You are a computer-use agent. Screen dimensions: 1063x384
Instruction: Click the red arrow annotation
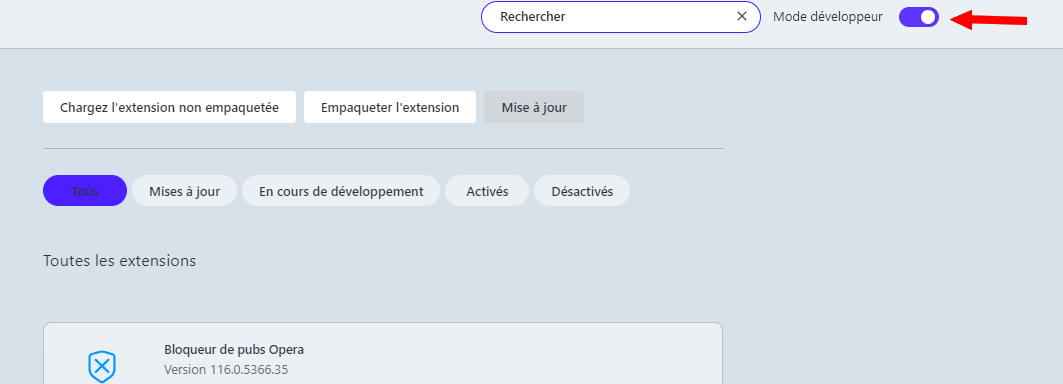coord(988,20)
